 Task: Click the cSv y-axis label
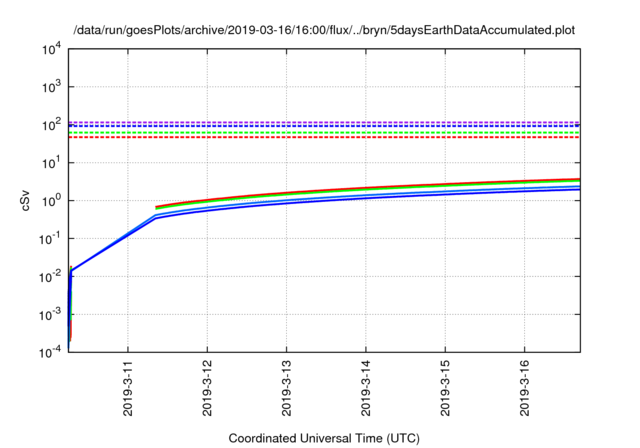click(25, 201)
